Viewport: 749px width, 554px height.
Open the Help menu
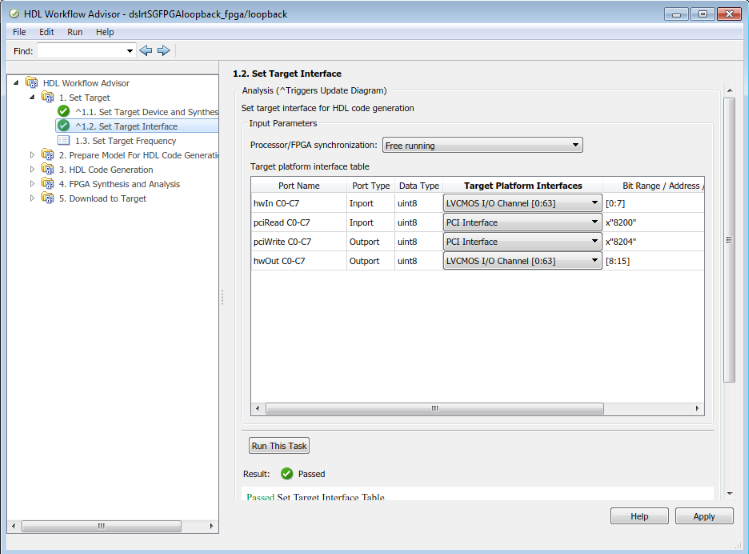[x=105, y=32]
